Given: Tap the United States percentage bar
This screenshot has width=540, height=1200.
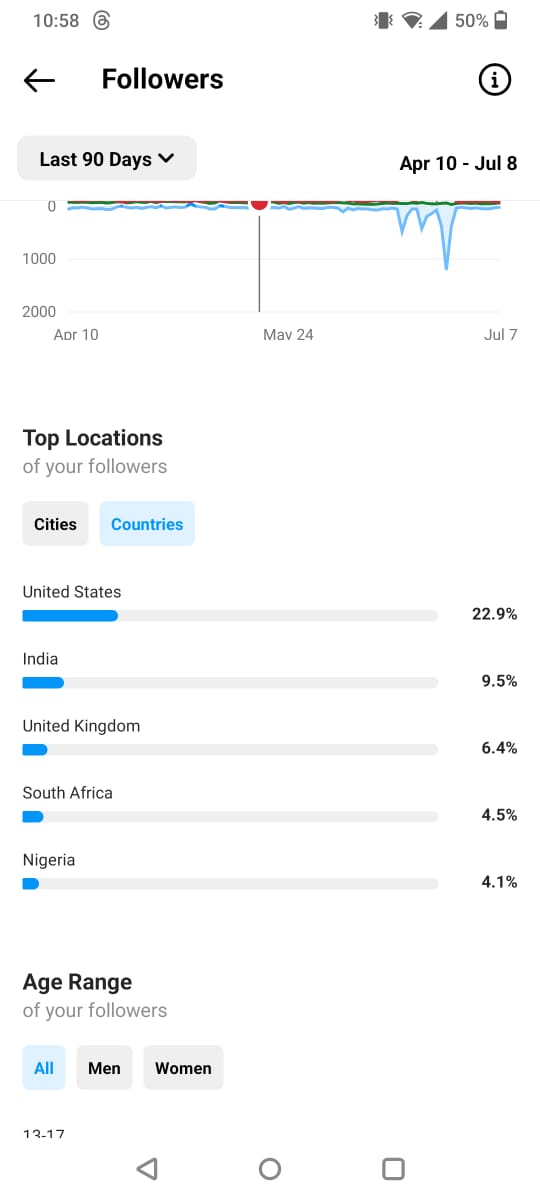Looking at the screenshot, I should (x=230, y=615).
